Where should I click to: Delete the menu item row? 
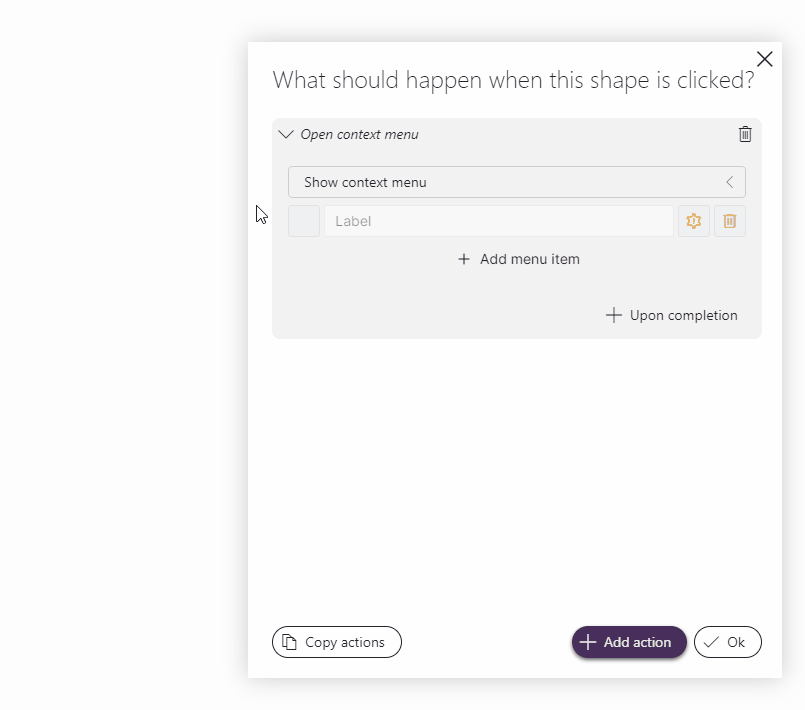click(x=730, y=221)
